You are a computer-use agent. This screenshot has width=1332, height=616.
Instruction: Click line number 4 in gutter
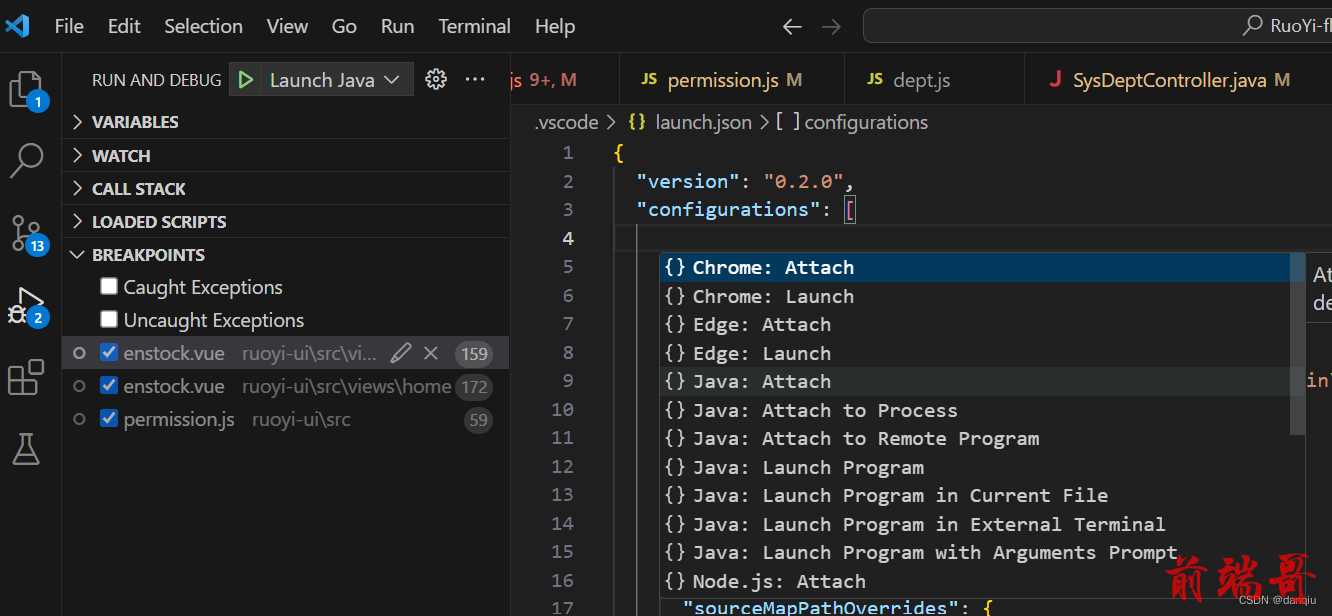[x=568, y=238]
